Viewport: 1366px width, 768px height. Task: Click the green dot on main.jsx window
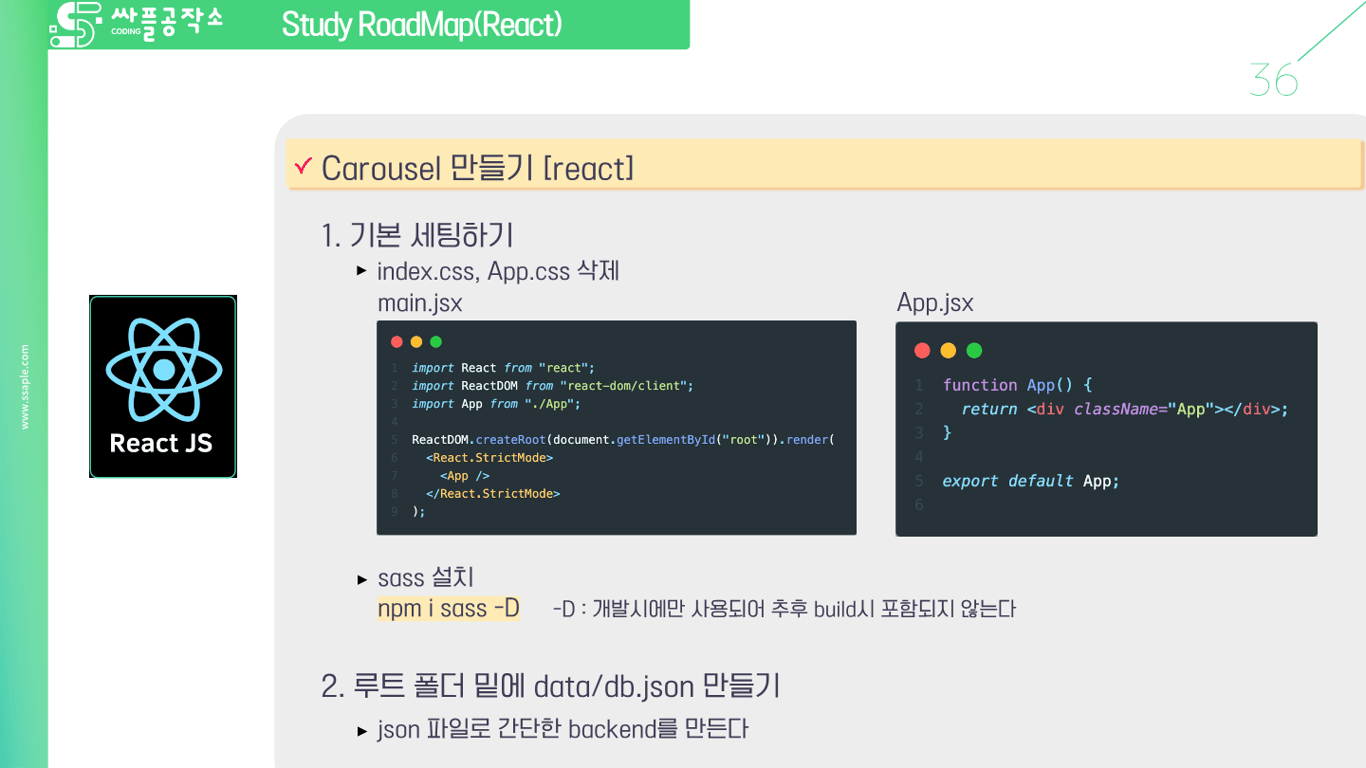pyautogui.click(x=438, y=341)
